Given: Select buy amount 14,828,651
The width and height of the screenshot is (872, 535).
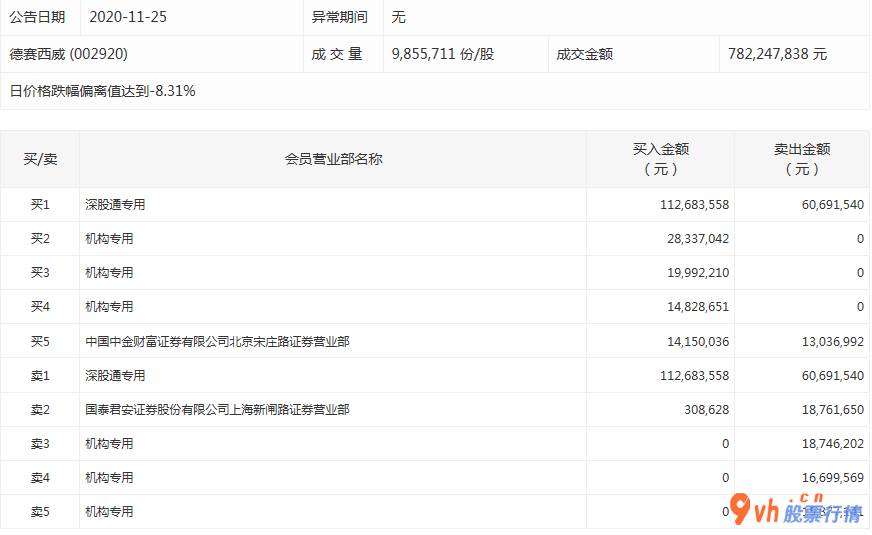Looking at the screenshot, I should 698,306.
